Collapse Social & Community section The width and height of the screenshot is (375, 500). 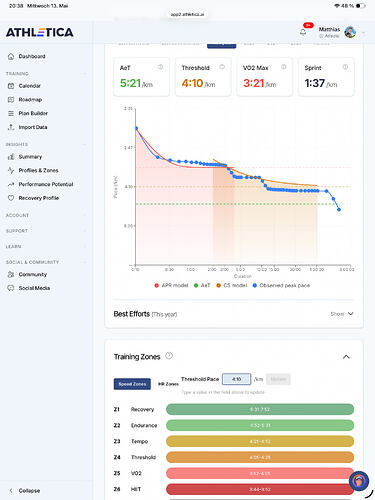coord(84,262)
